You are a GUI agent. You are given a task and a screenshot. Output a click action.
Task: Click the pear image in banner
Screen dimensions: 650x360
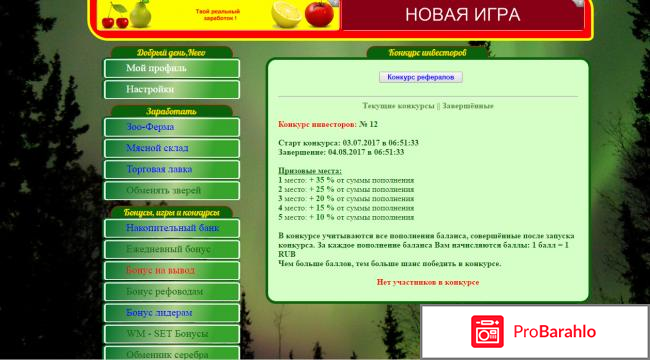click(x=141, y=15)
